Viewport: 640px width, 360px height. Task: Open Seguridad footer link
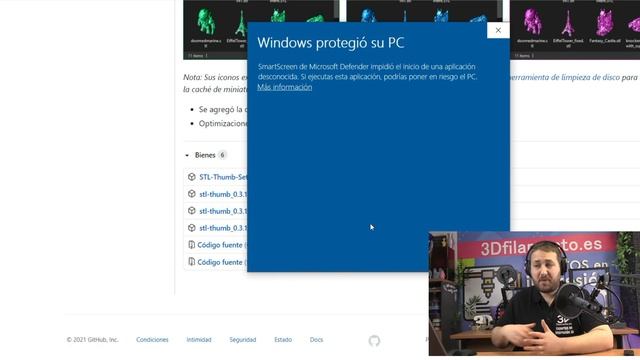[x=242, y=340]
